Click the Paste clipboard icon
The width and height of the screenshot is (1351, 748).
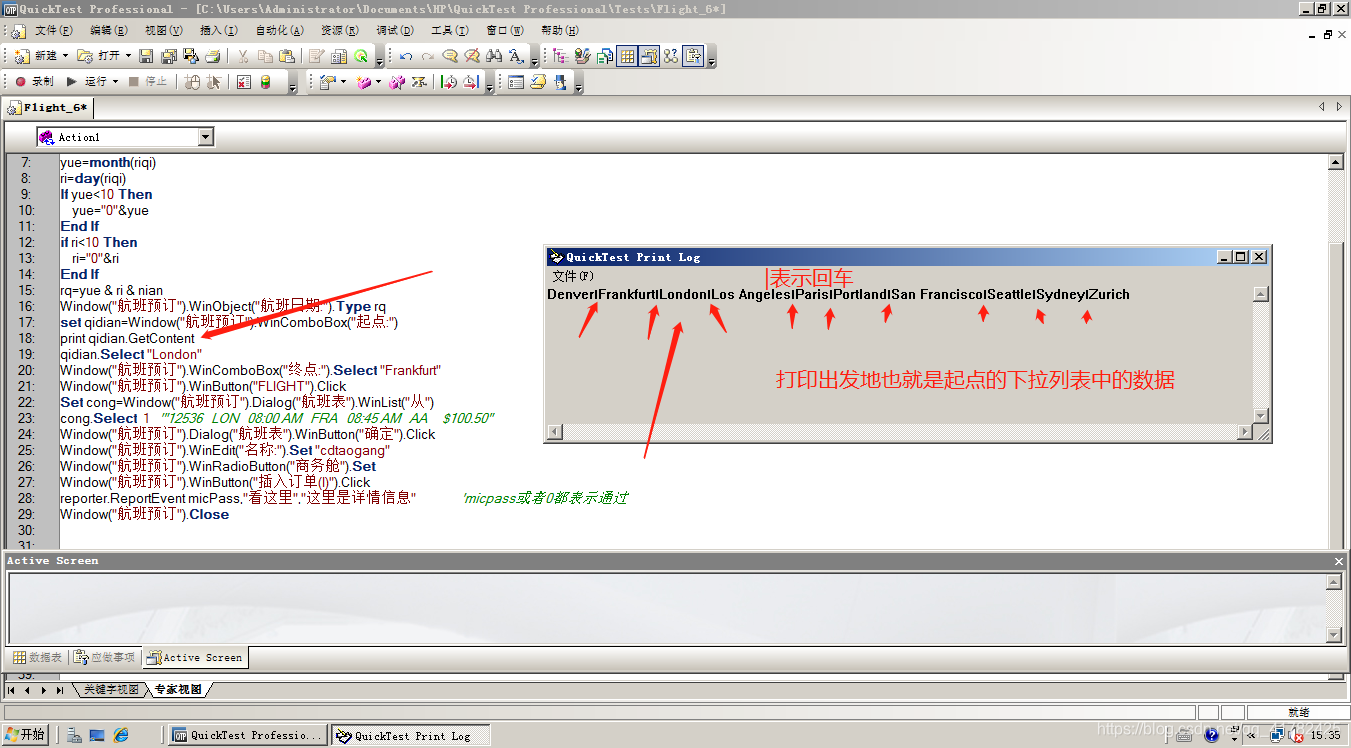pos(287,56)
